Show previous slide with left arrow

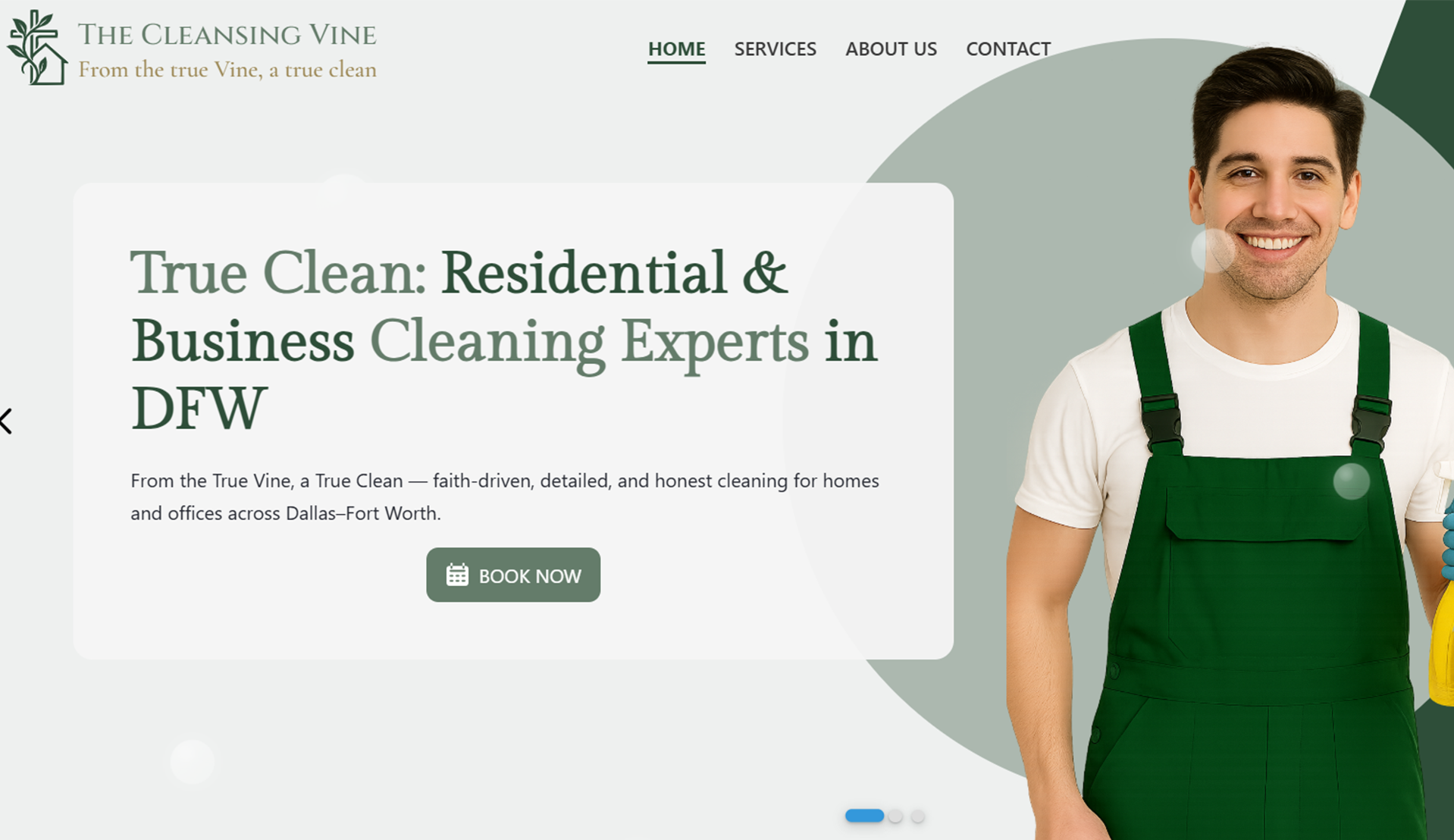click(7, 421)
